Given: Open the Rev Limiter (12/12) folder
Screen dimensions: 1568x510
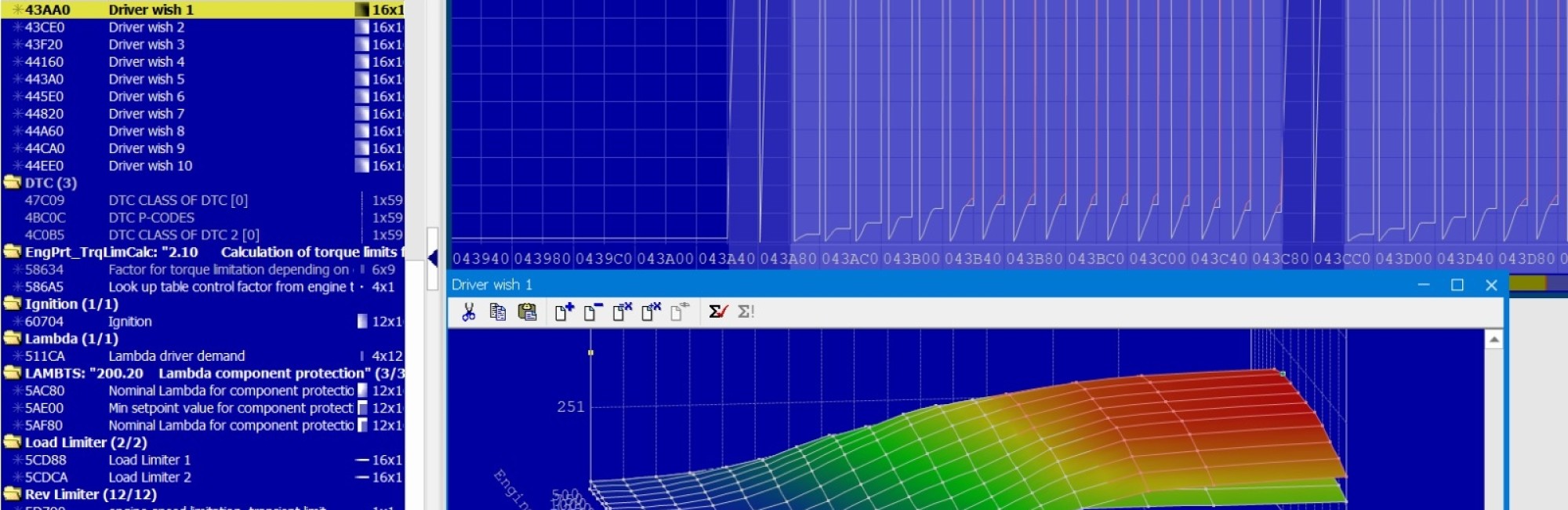Looking at the screenshot, I should click(13, 494).
